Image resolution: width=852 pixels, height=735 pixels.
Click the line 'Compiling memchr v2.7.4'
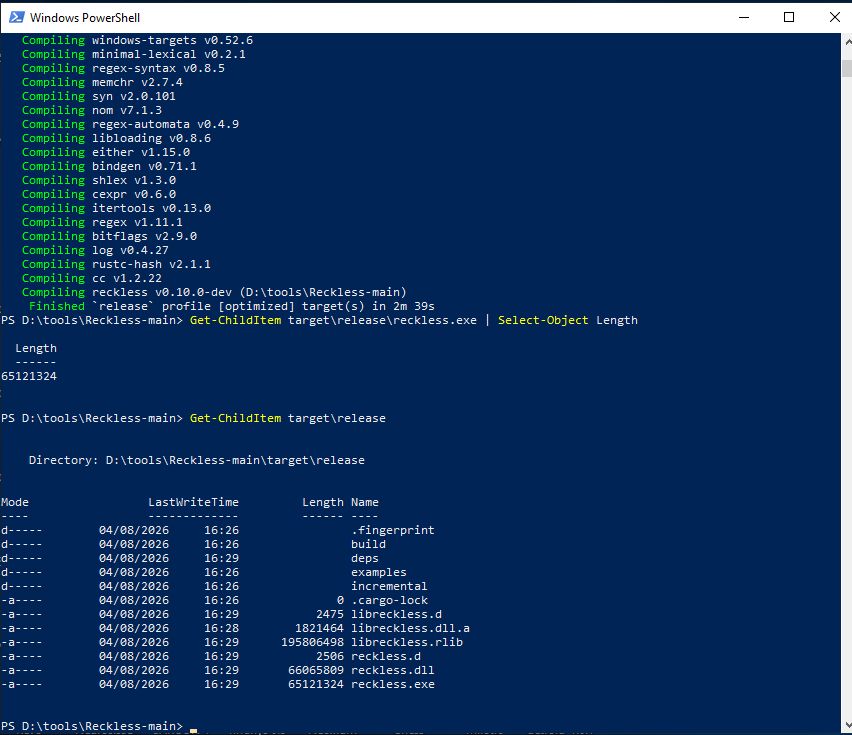(x=102, y=83)
